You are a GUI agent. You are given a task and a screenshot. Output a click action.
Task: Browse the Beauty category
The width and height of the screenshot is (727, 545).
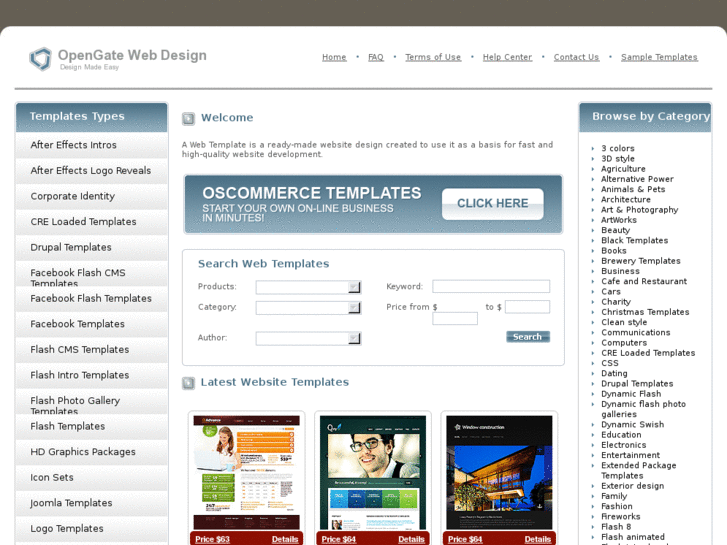615,231
